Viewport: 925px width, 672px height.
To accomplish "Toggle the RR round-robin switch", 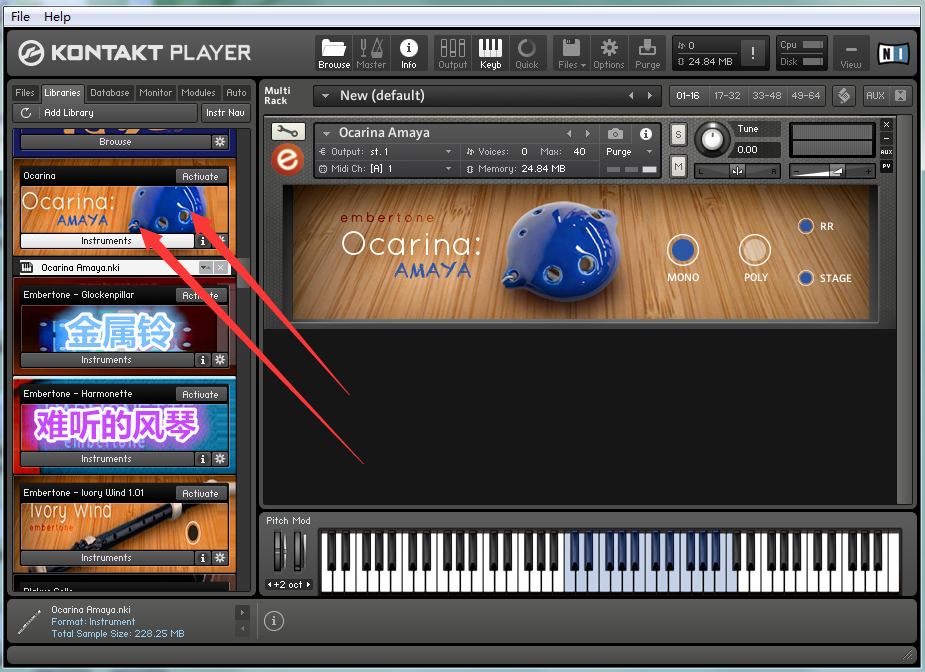I will 806,226.
